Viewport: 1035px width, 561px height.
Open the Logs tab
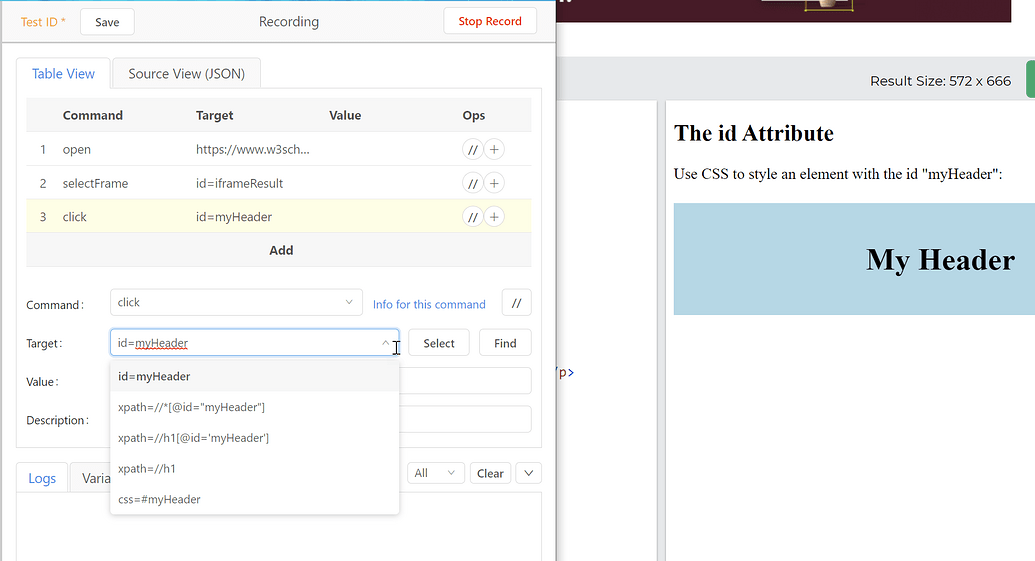(x=42, y=478)
